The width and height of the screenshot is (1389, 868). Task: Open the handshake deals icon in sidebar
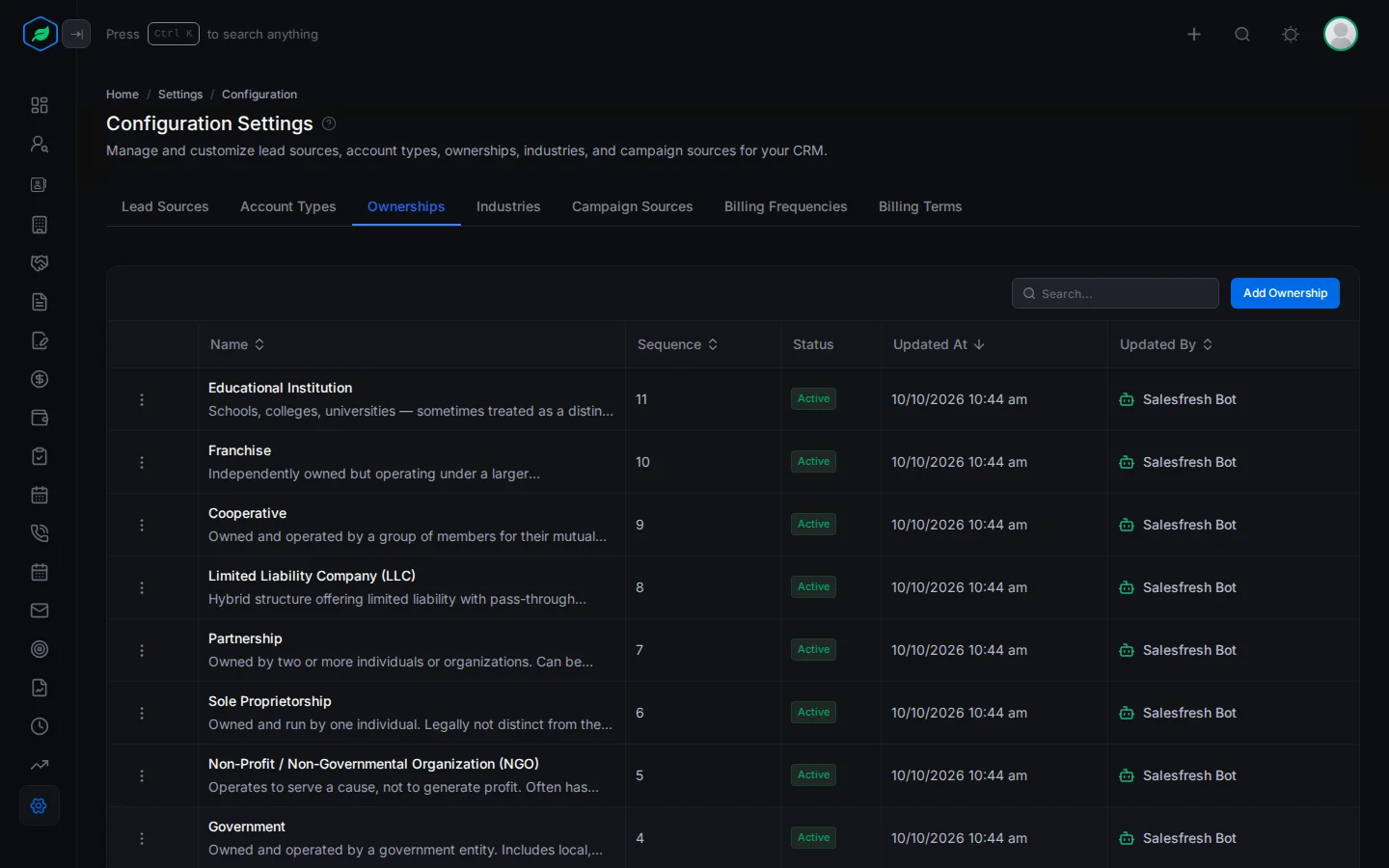click(40, 263)
